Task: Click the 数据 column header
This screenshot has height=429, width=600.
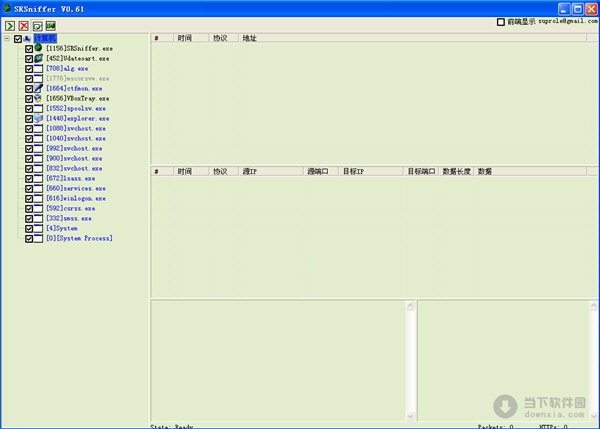Action: [530, 171]
